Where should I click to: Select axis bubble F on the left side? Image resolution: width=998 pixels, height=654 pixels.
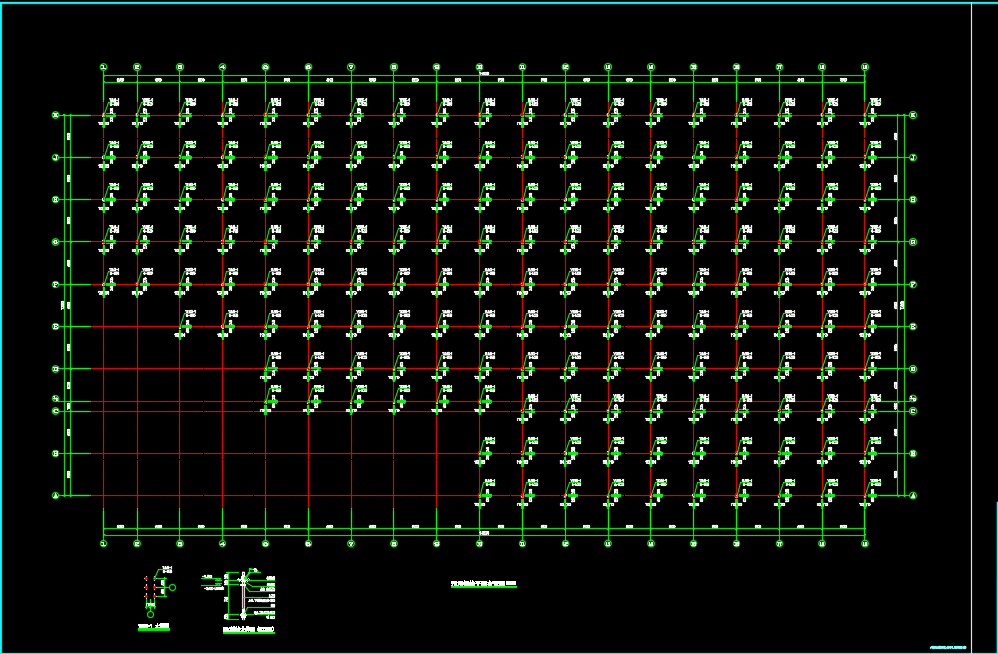coord(55,284)
